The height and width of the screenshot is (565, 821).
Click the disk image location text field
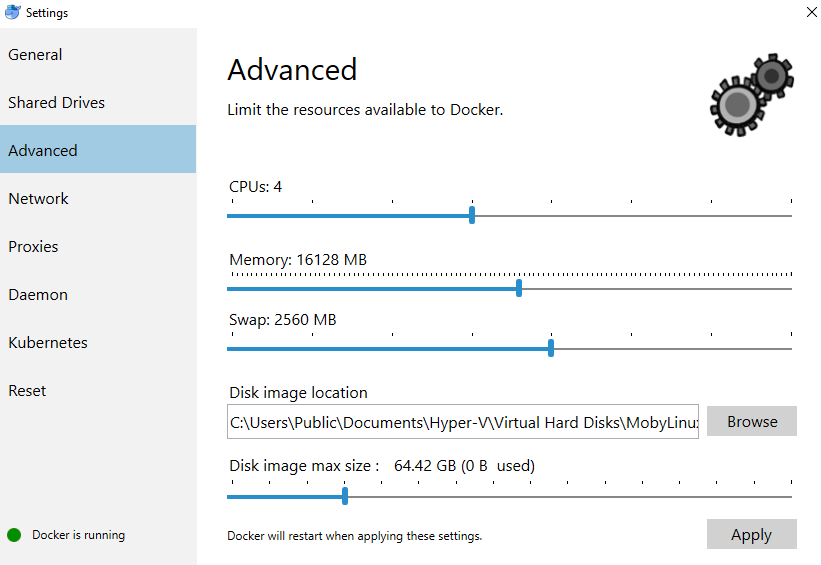pos(464,422)
